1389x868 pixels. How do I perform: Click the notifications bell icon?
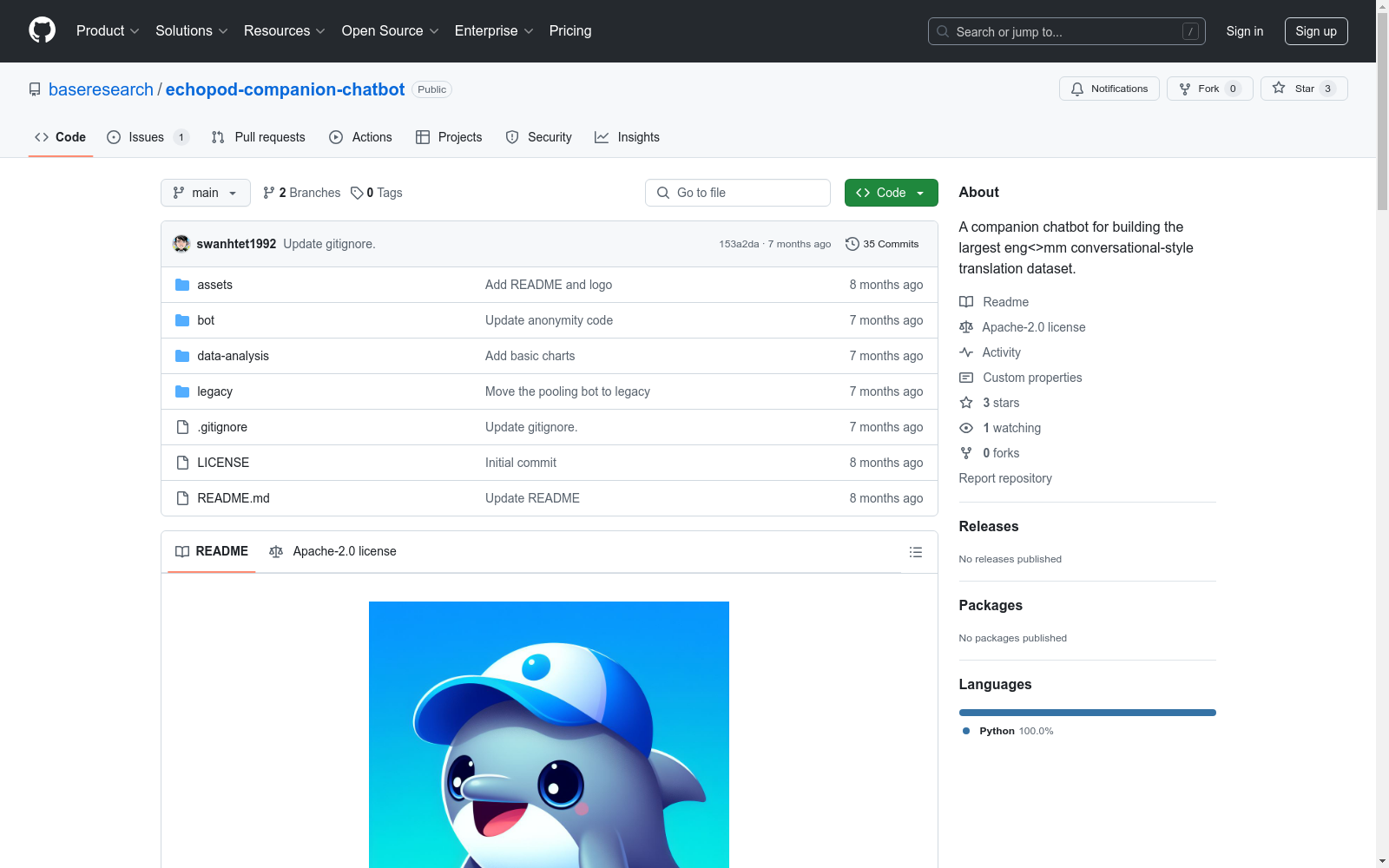pyautogui.click(x=1077, y=89)
